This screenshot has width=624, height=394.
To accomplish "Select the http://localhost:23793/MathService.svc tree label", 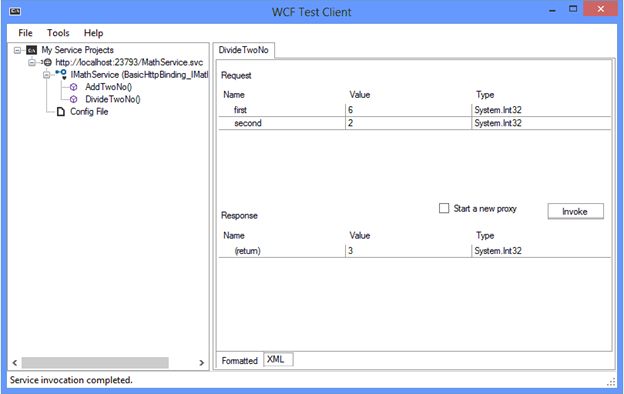I will pyautogui.click(x=129, y=62).
